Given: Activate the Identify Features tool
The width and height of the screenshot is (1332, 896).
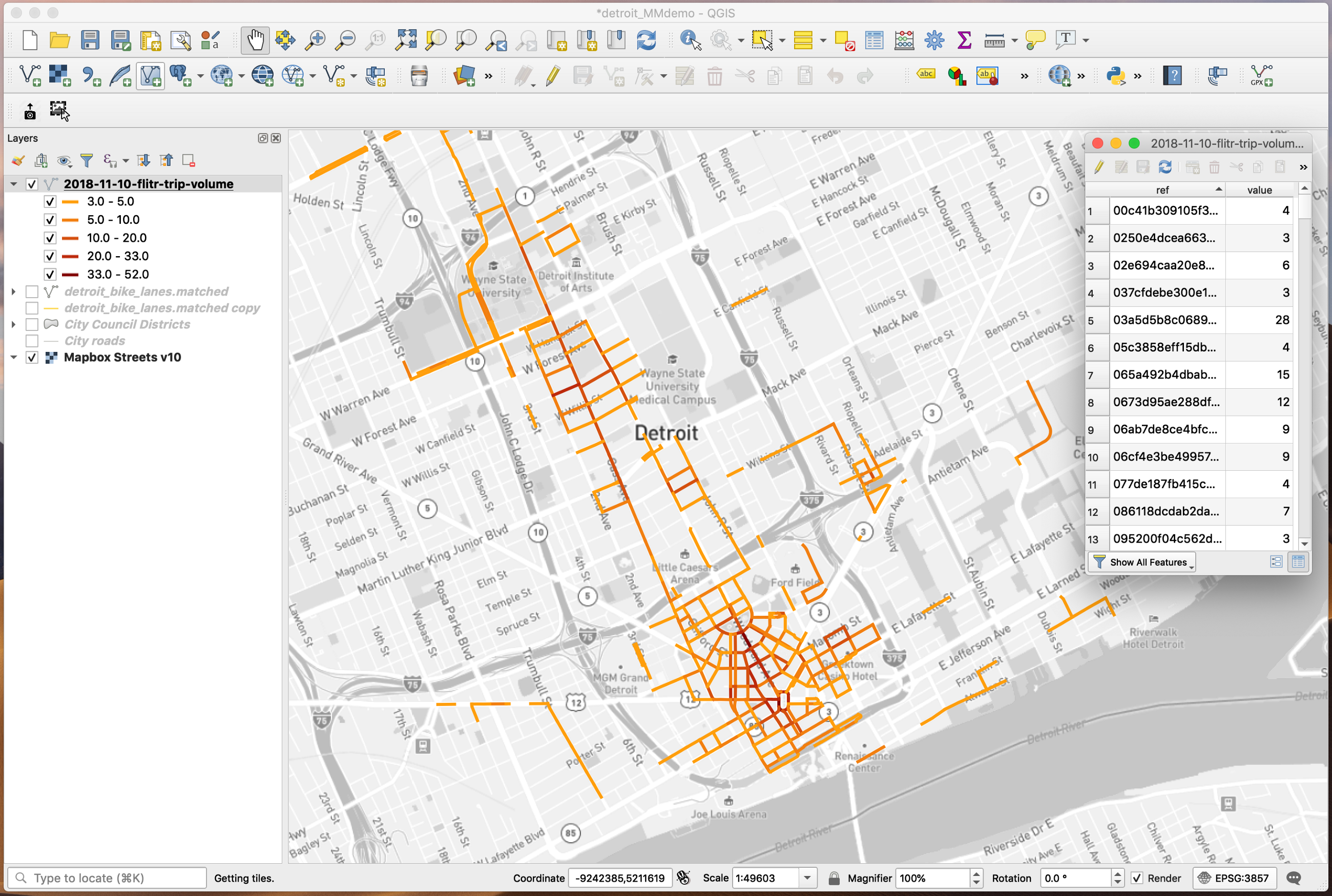Looking at the screenshot, I should tap(690, 40).
